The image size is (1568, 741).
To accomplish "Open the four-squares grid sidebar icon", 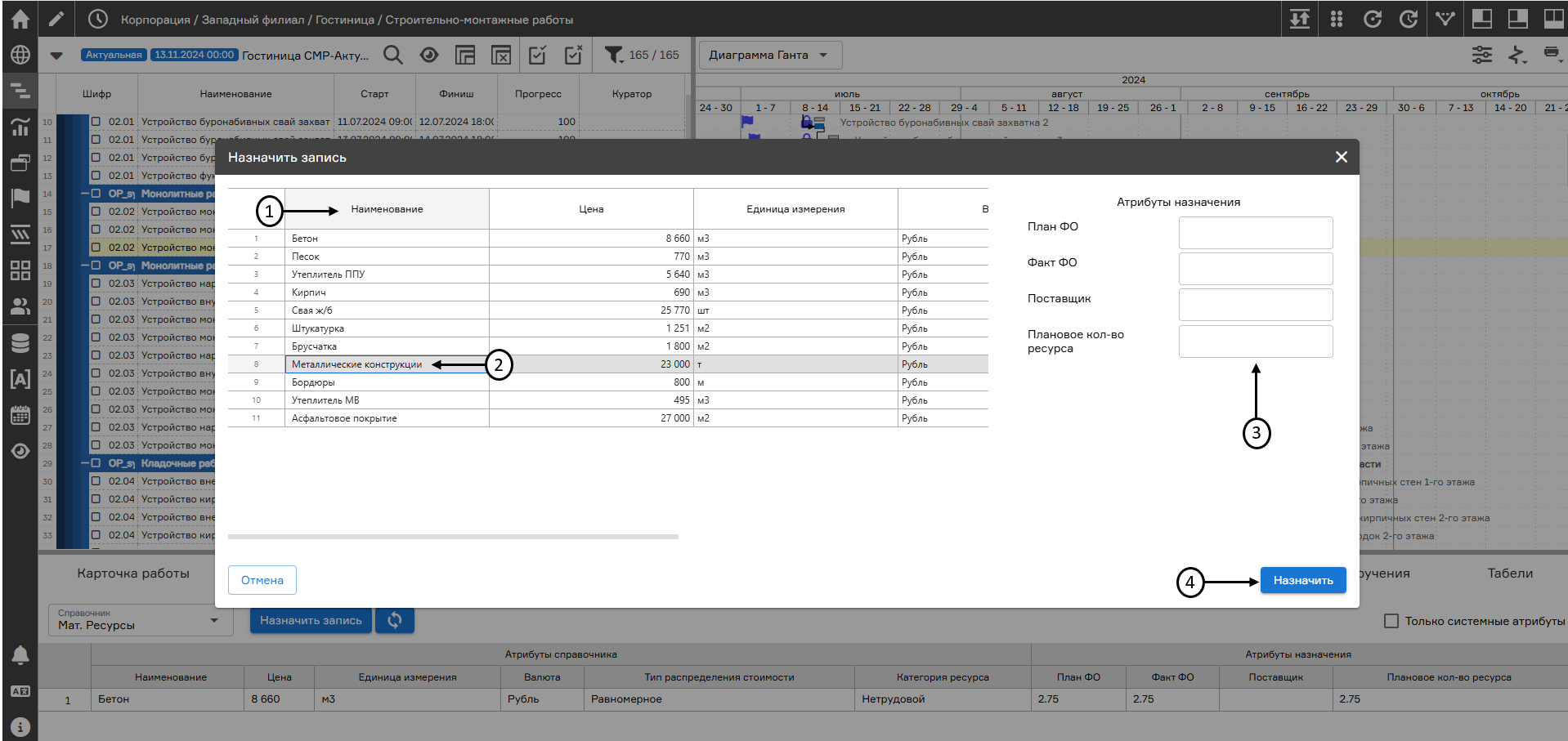I will click(x=20, y=270).
